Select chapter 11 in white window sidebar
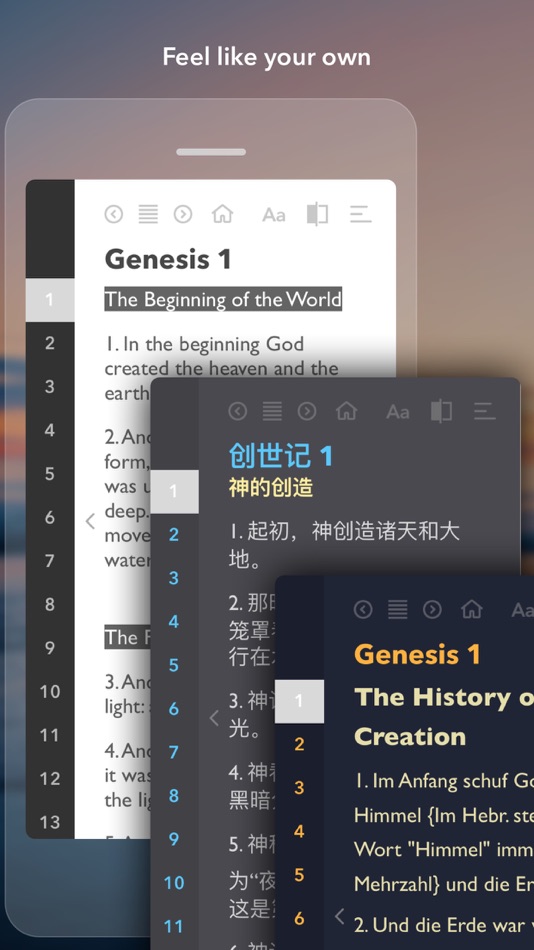 coord(50,736)
